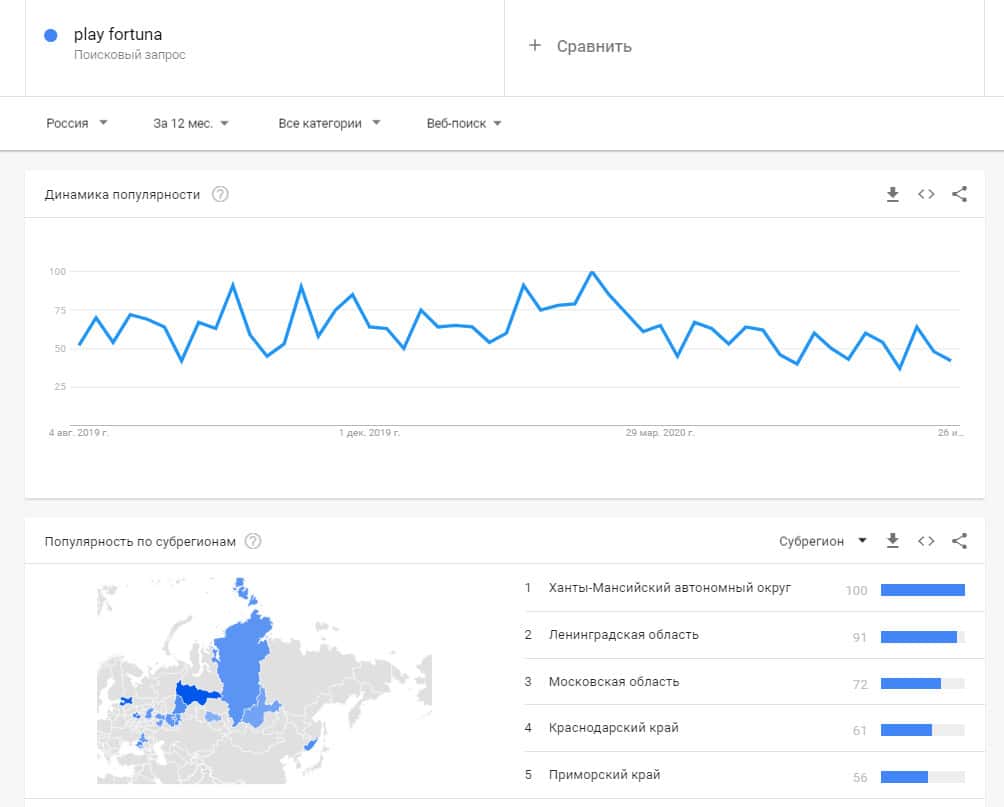
Task: Click the dark blue region on the Russia map
Action: 194,693
